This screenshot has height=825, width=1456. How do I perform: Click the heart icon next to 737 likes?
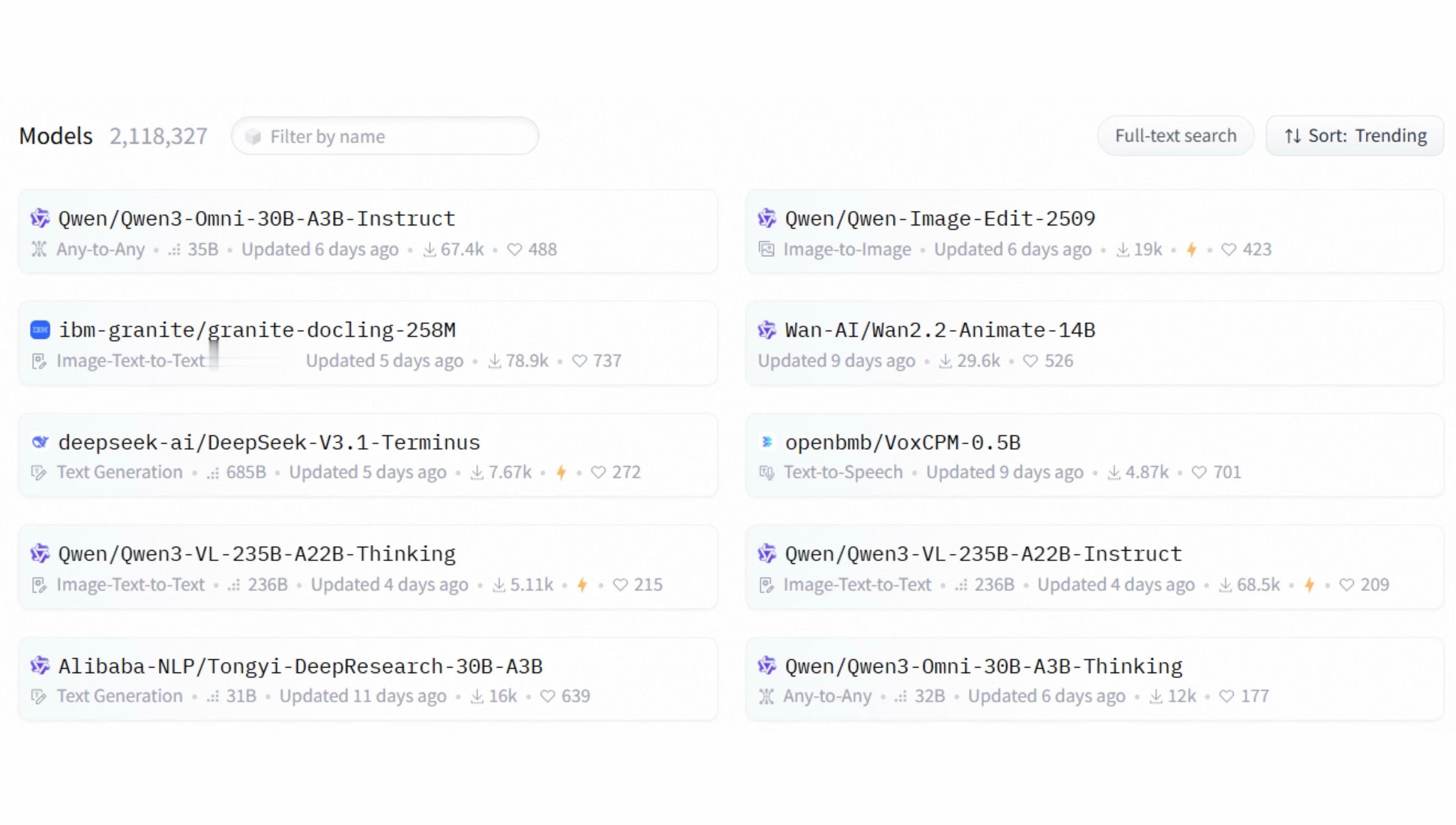pos(580,361)
